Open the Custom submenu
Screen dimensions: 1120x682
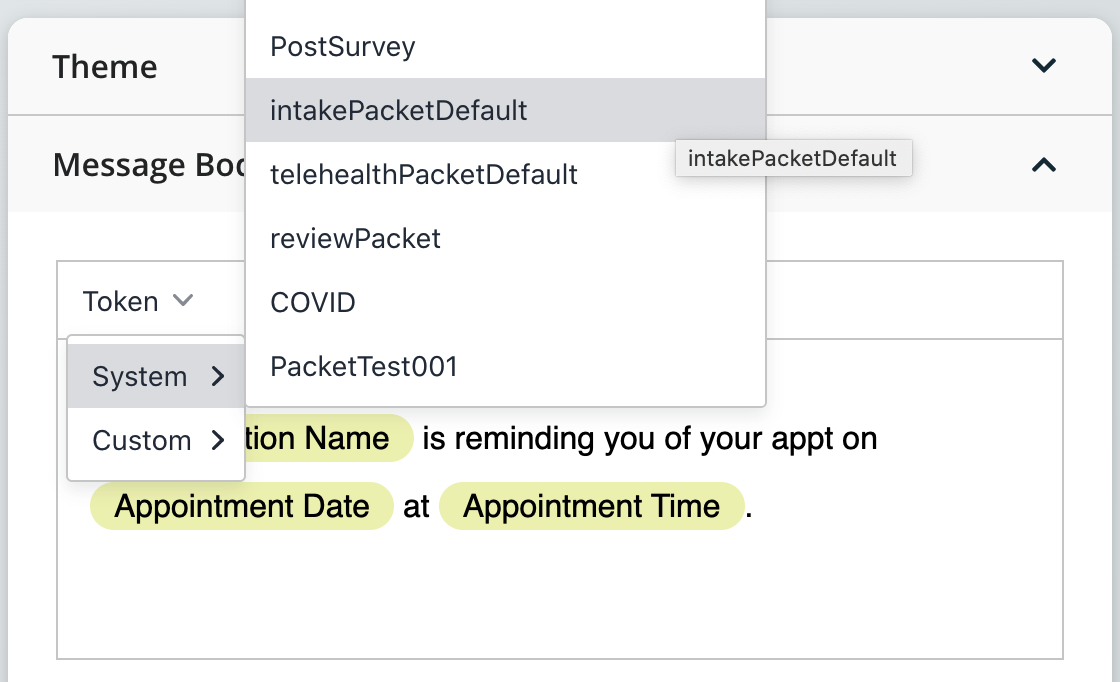coord(156,441)
